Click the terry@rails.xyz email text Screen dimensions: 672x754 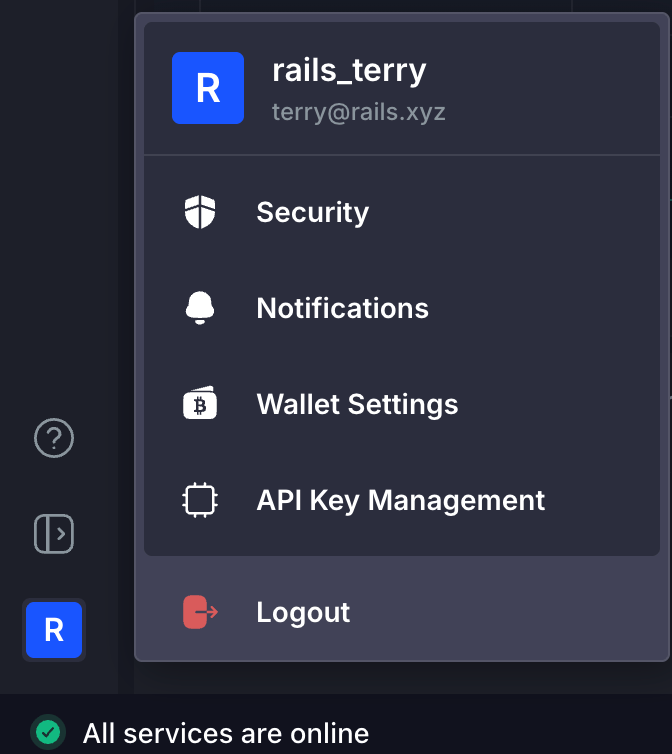[359, 112]
